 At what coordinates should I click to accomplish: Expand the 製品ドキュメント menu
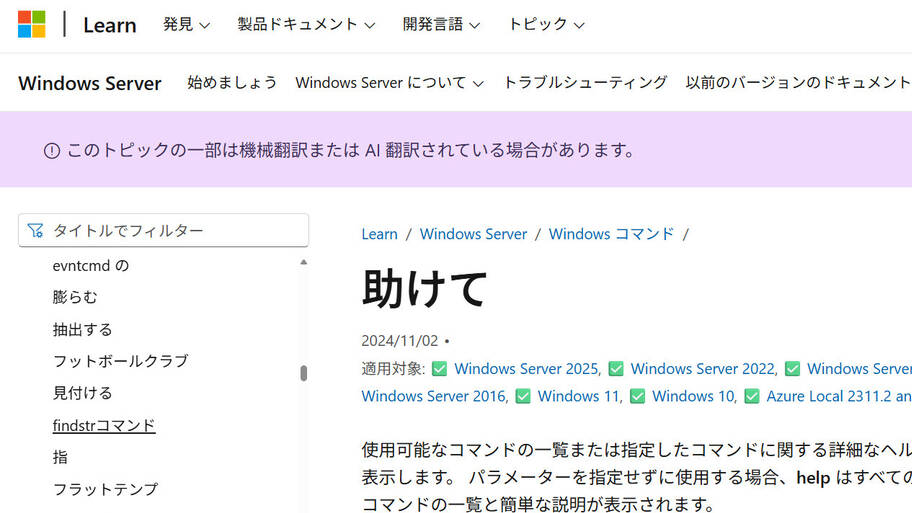tap(306, 24)
